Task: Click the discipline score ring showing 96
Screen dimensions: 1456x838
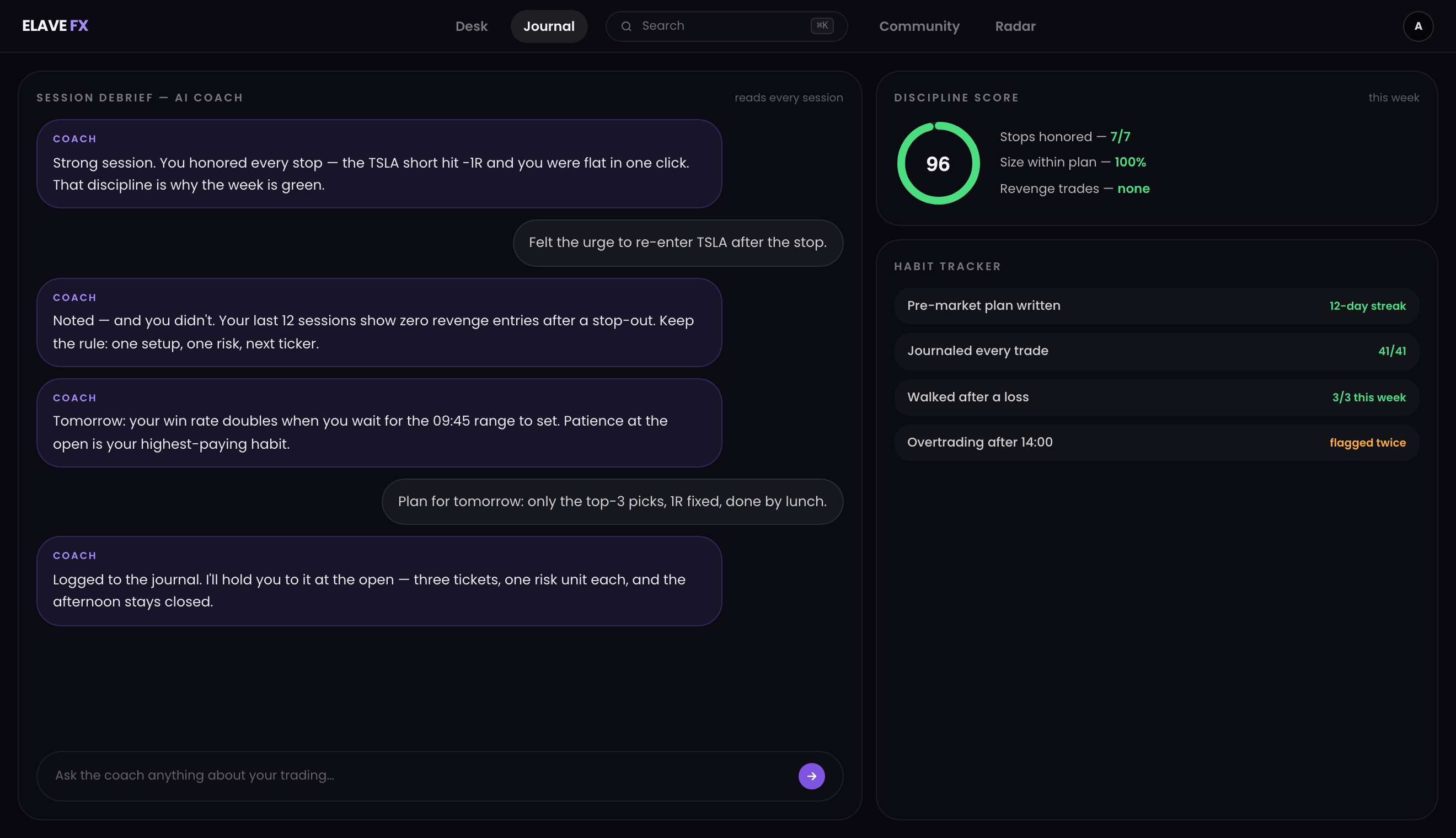Action: pos(938,163)
